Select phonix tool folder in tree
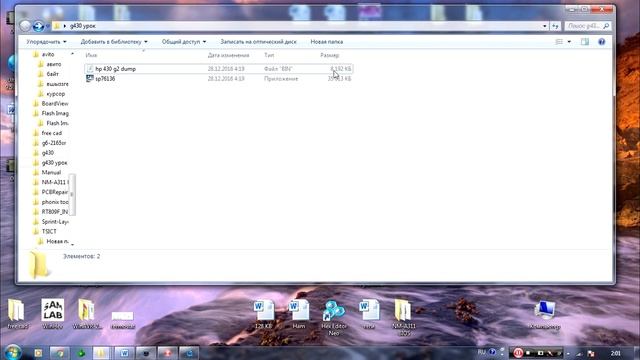Image resolution: width=640 pixels, height=360 pixels. 55,202
